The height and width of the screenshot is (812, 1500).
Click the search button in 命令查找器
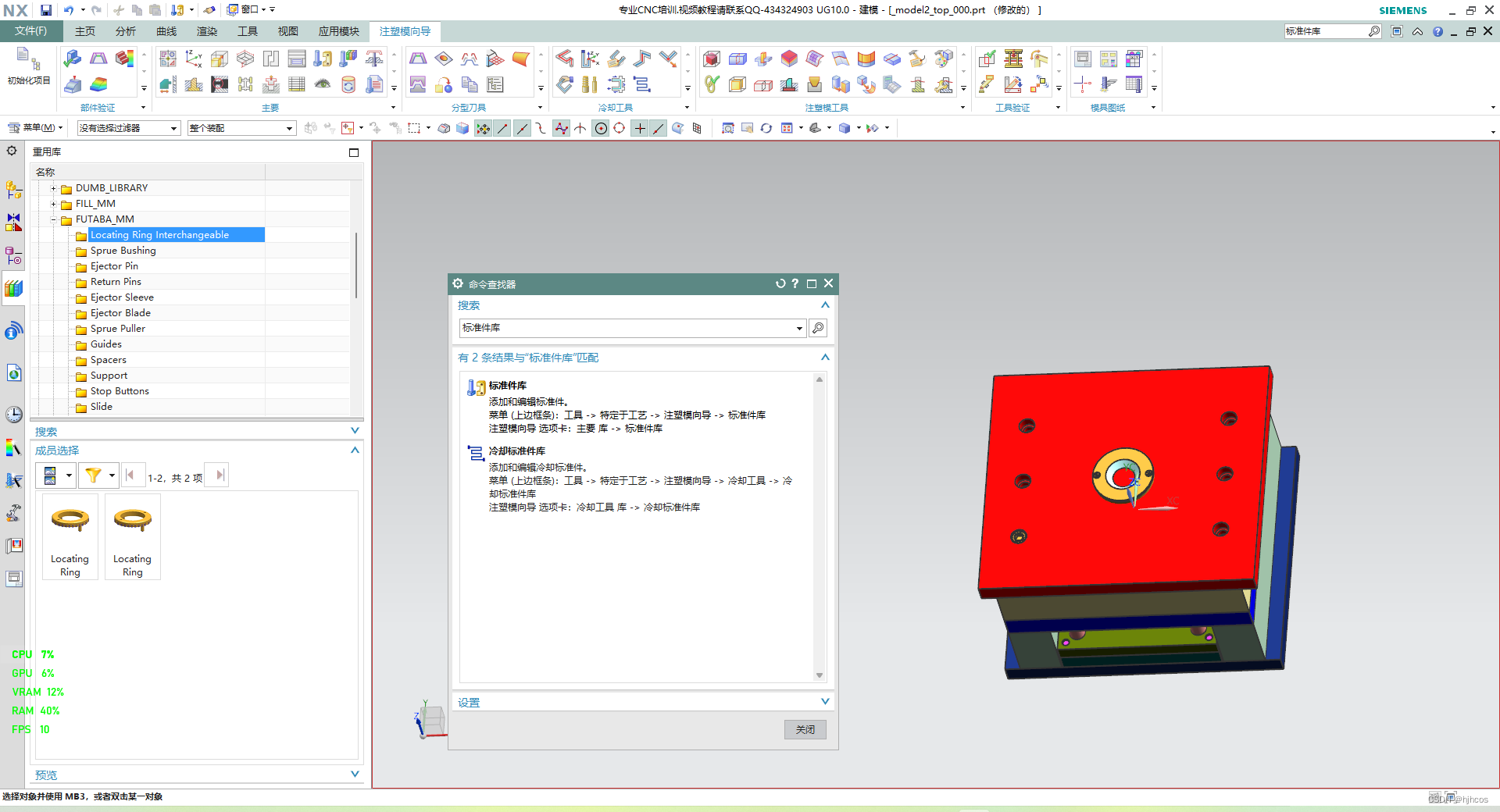coord(818,328)
